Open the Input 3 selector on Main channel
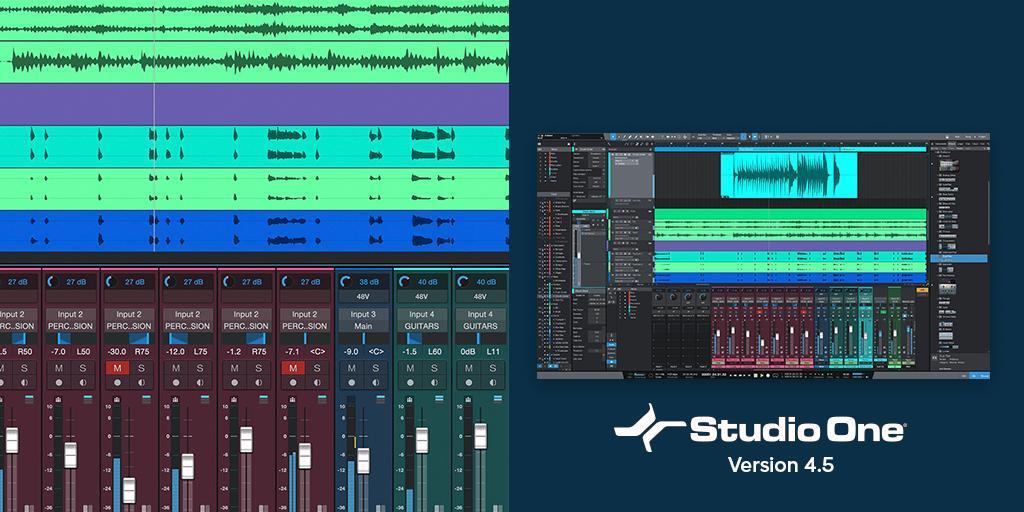 363,314
